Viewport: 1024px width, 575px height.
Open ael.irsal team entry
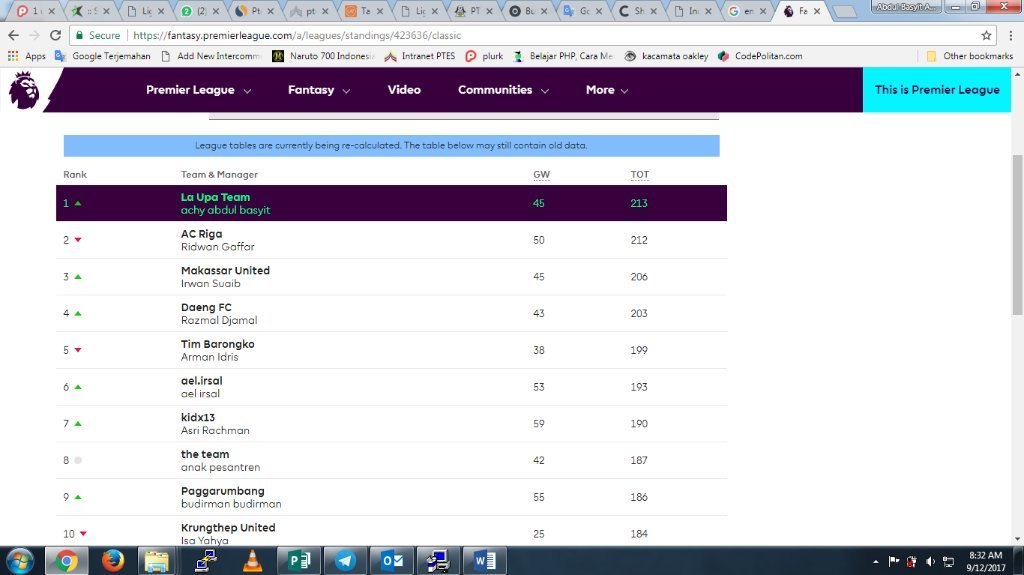coord(391,387)
